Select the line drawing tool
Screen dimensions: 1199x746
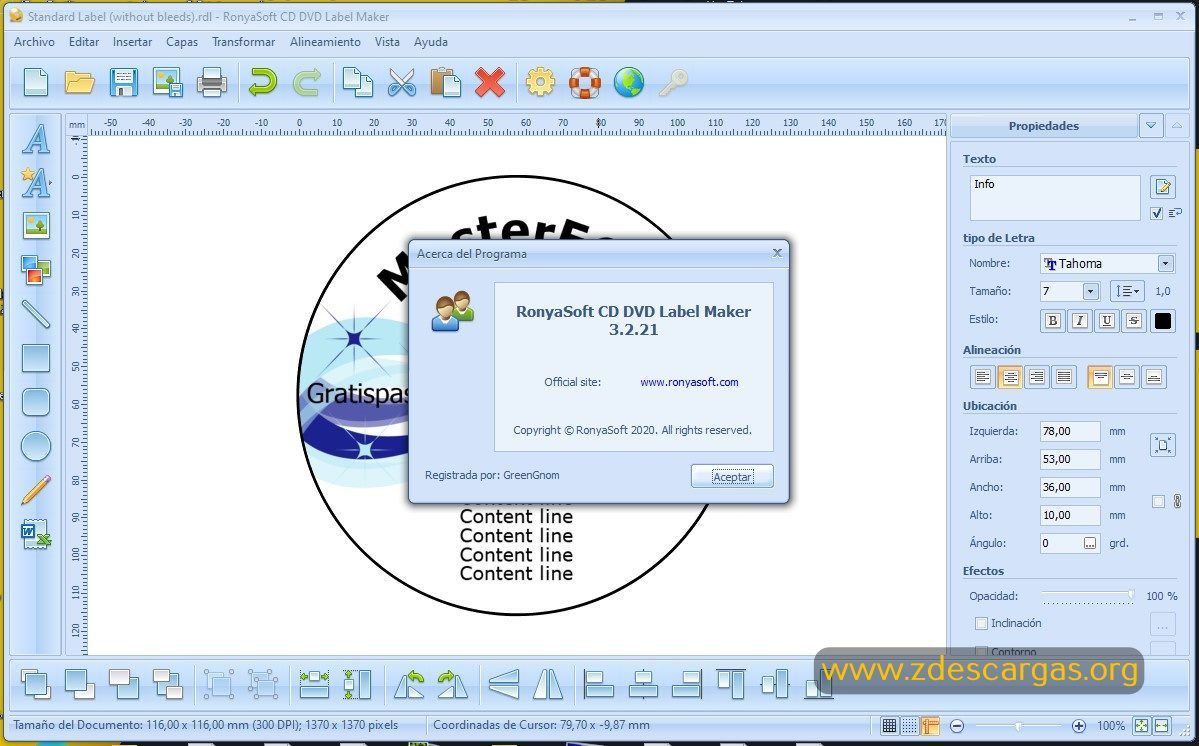36,313
